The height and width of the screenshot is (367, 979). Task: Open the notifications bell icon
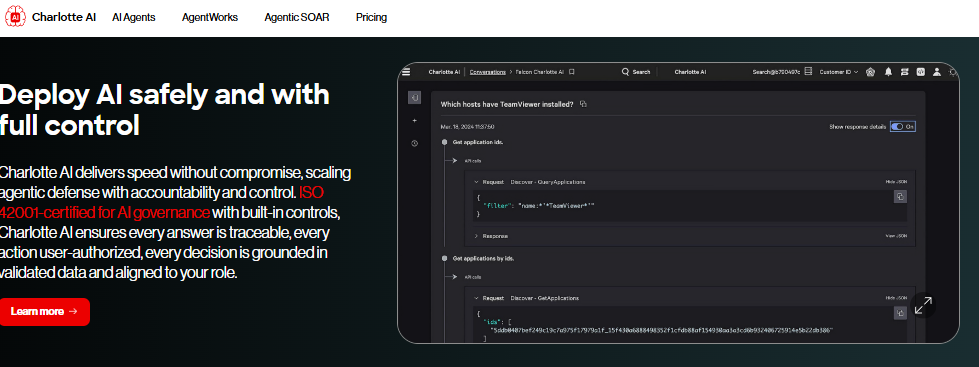[x=888, y=72]
